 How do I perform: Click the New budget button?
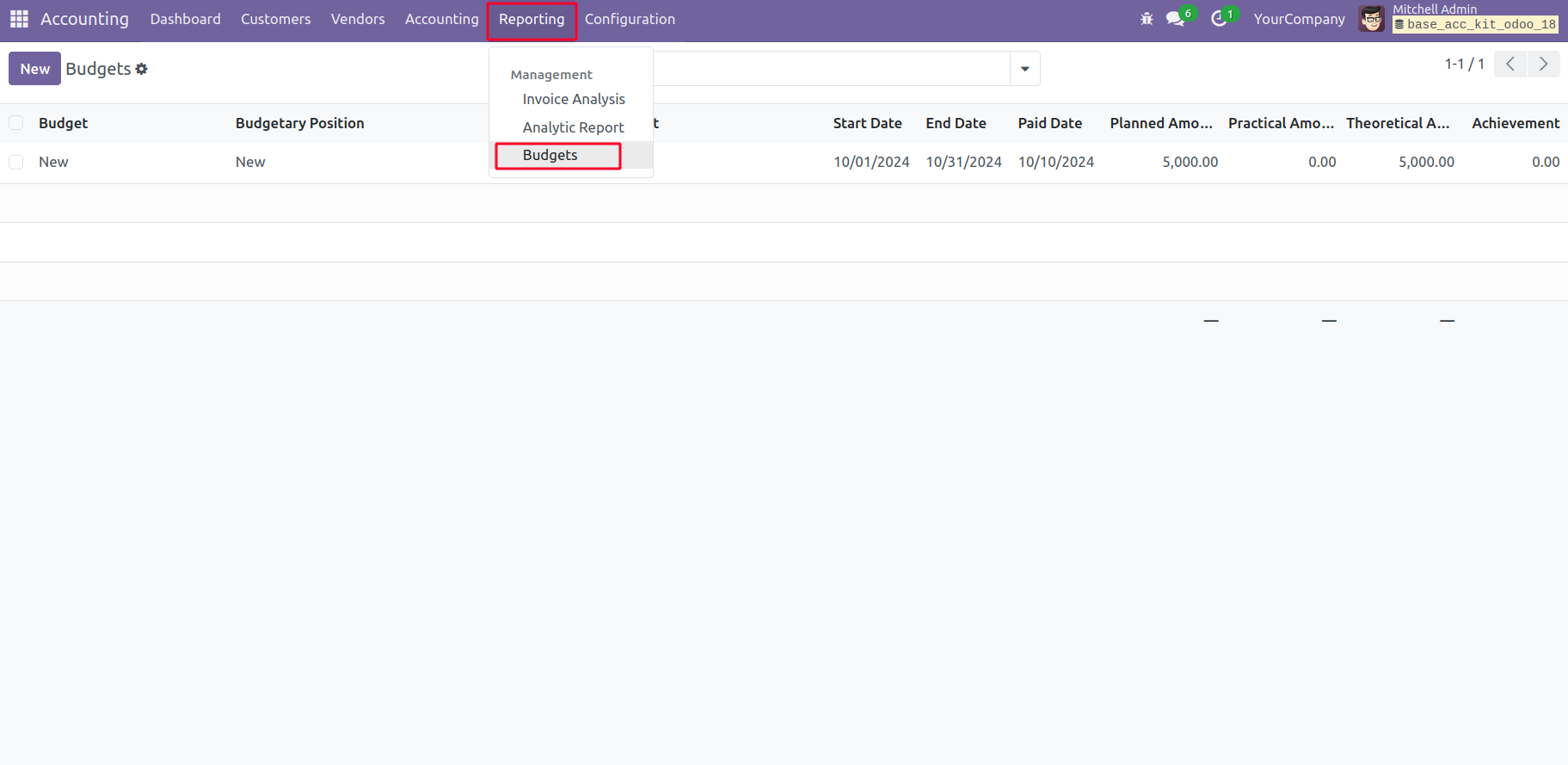tap(34, 69)
